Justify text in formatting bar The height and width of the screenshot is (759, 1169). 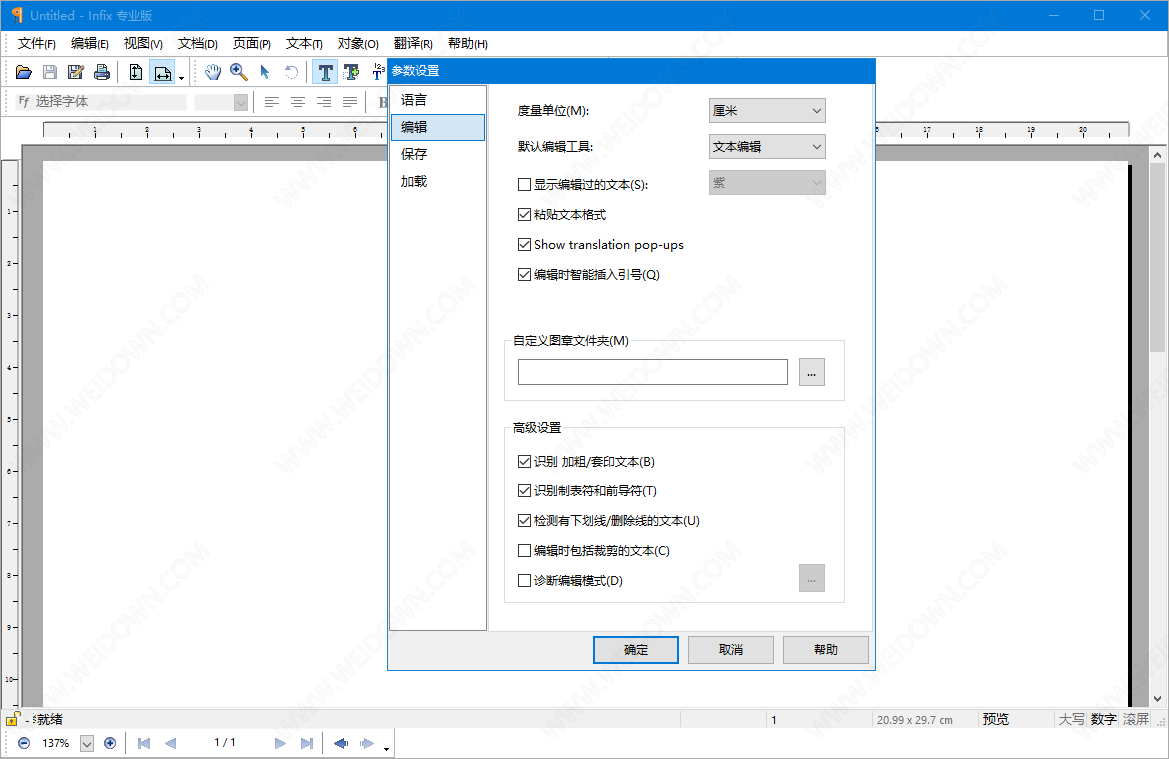[350, 102]
